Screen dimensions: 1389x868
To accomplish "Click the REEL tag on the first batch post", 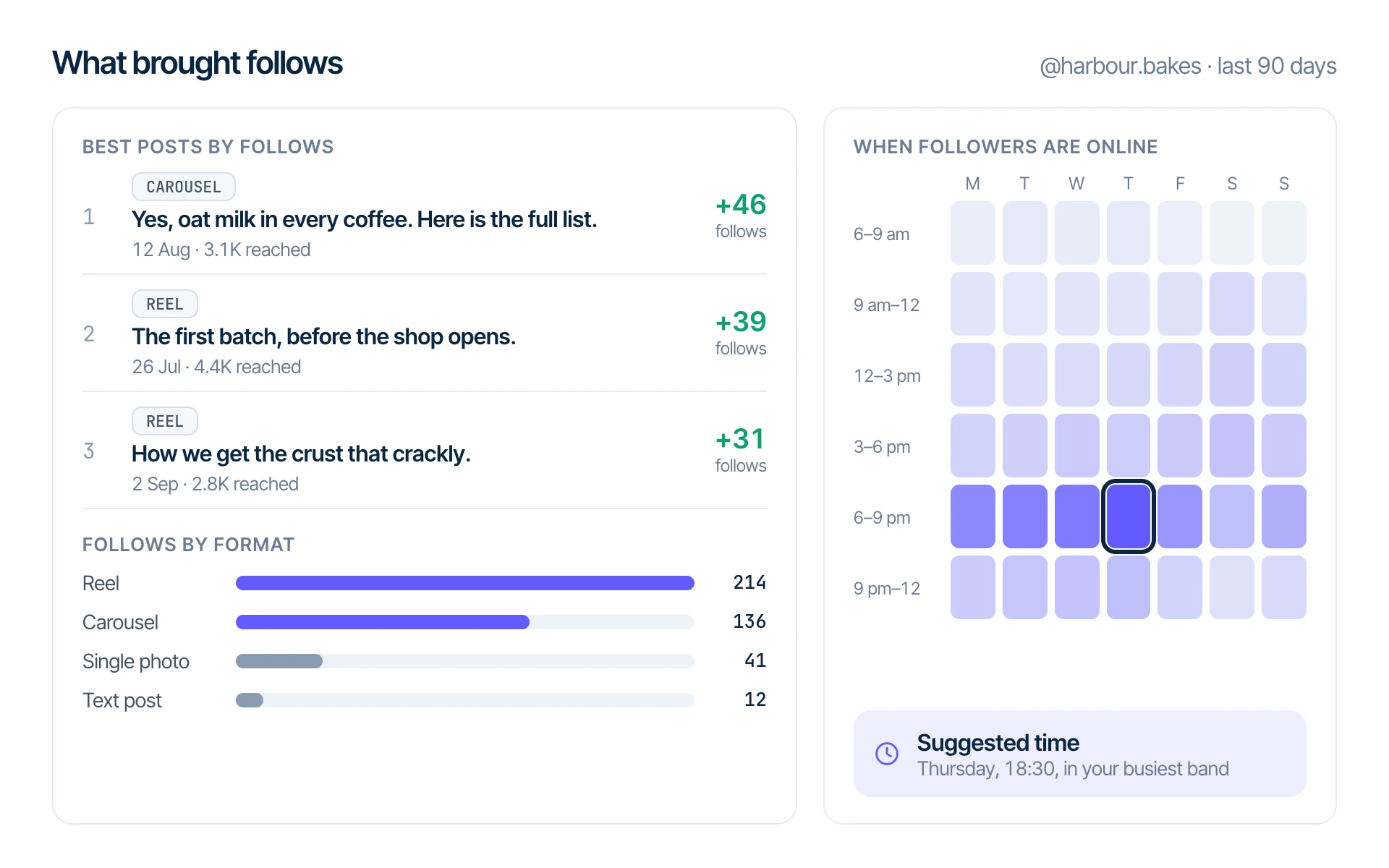I will pos(165,304).
